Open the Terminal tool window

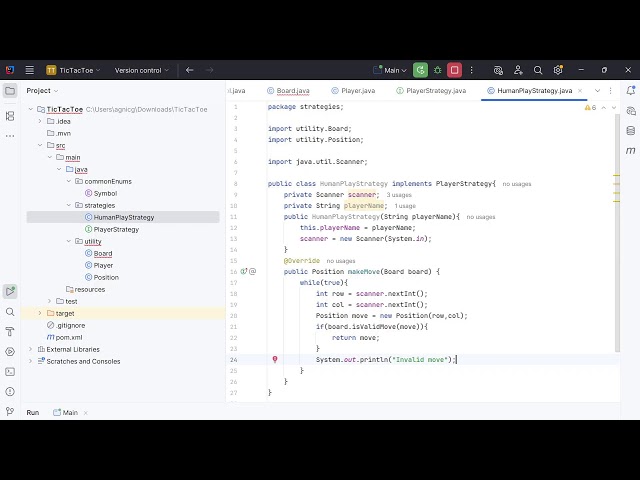pos(10,372)
